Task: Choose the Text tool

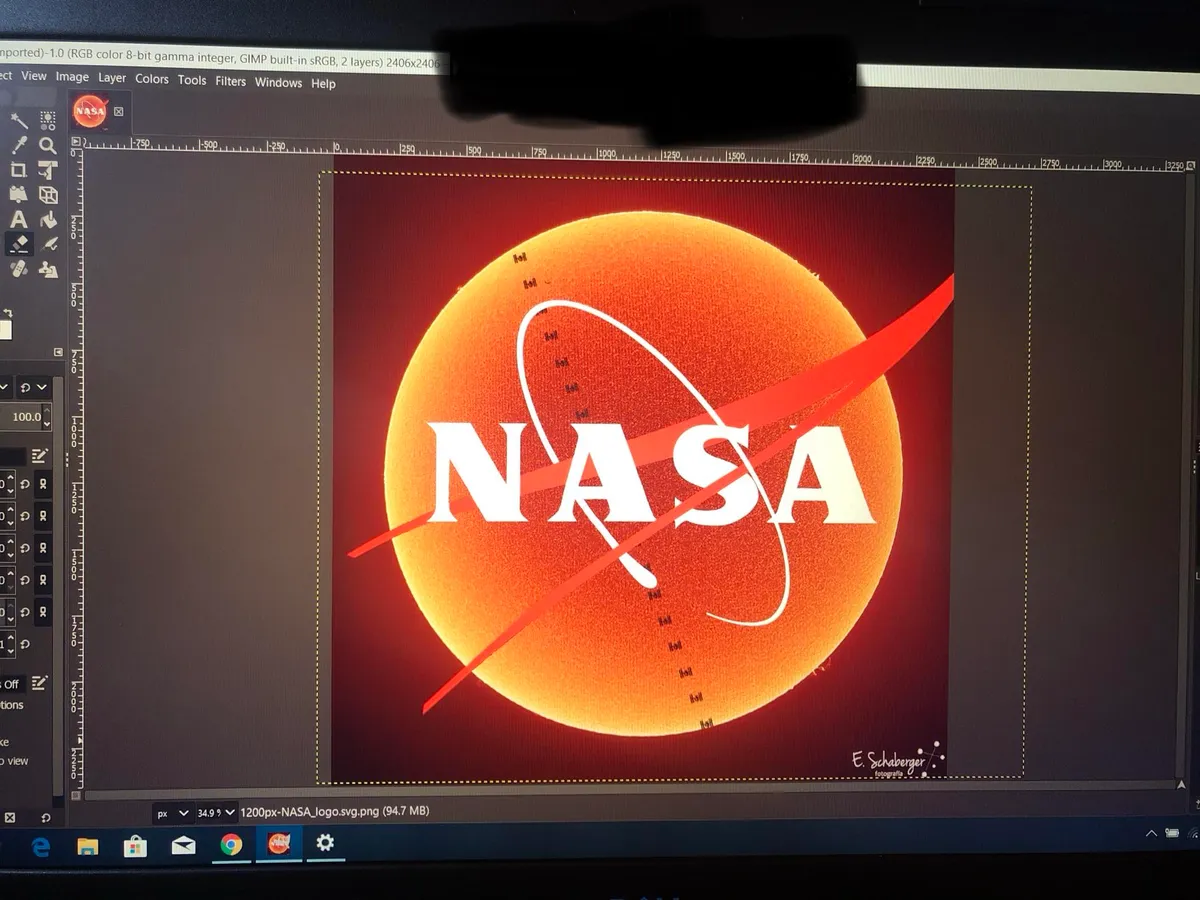Action: [21, 219]
